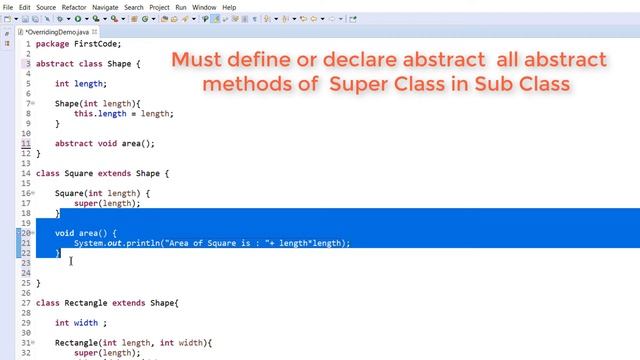This screenshot has height=360, width=640.
Task: Open the File menu
Action: coord(8,7)
